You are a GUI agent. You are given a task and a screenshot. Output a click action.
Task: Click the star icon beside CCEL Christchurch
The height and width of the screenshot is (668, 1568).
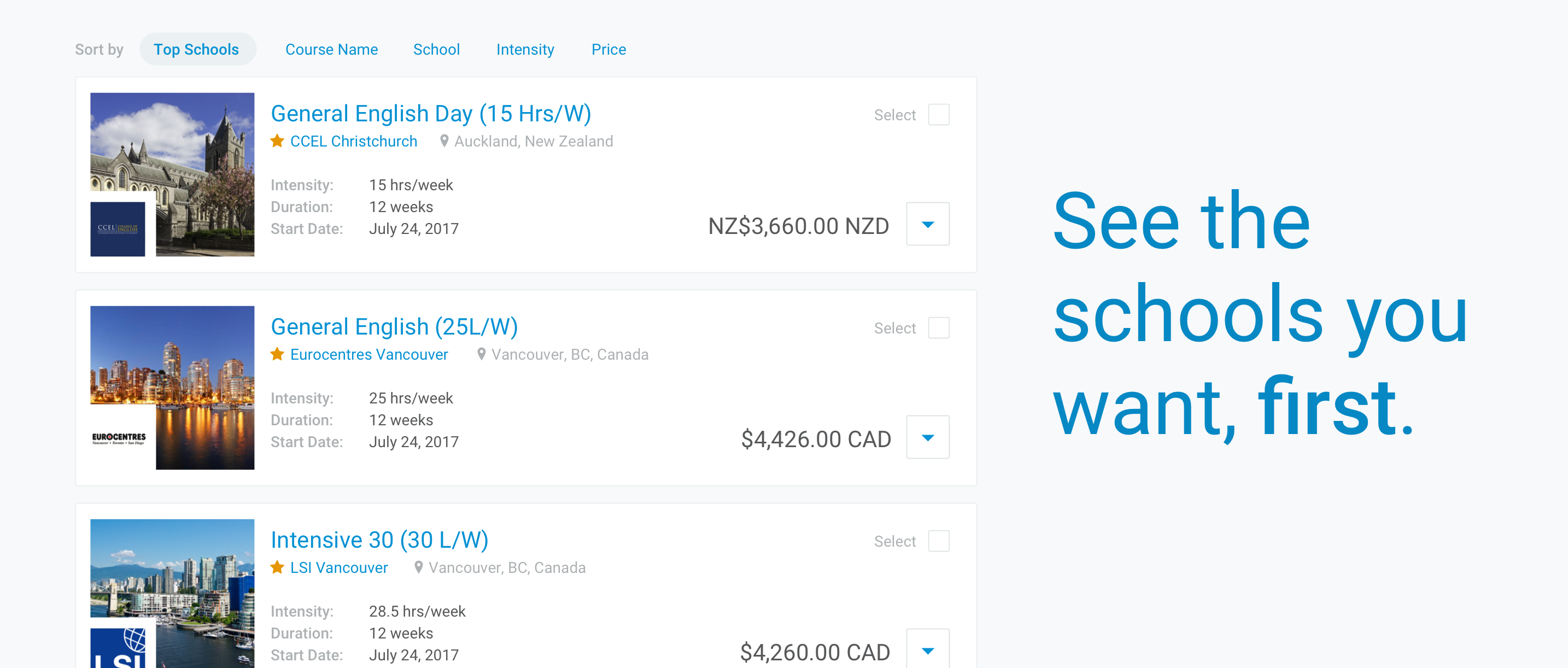[x=277, y=141]
